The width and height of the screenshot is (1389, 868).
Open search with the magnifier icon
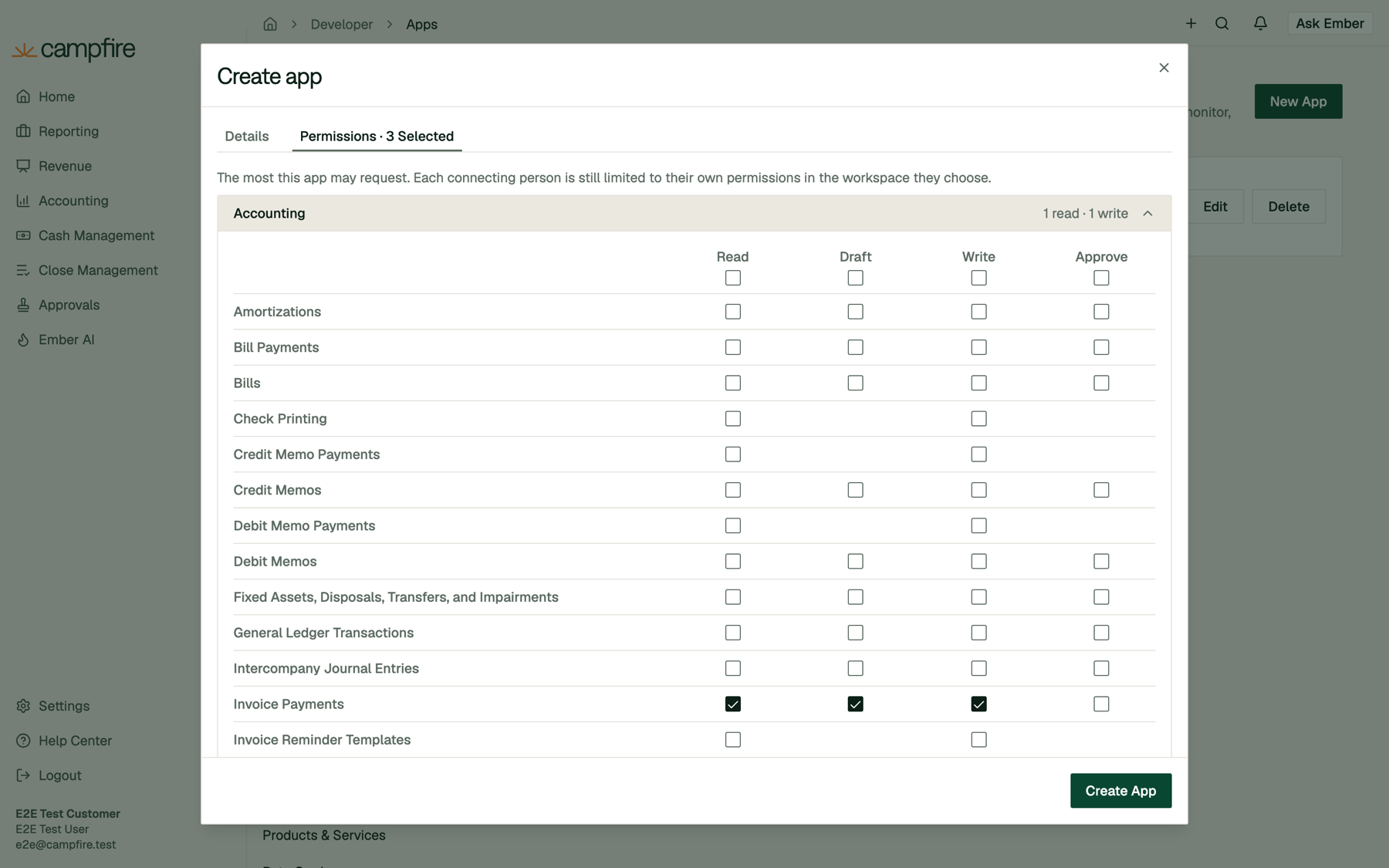1222,24
